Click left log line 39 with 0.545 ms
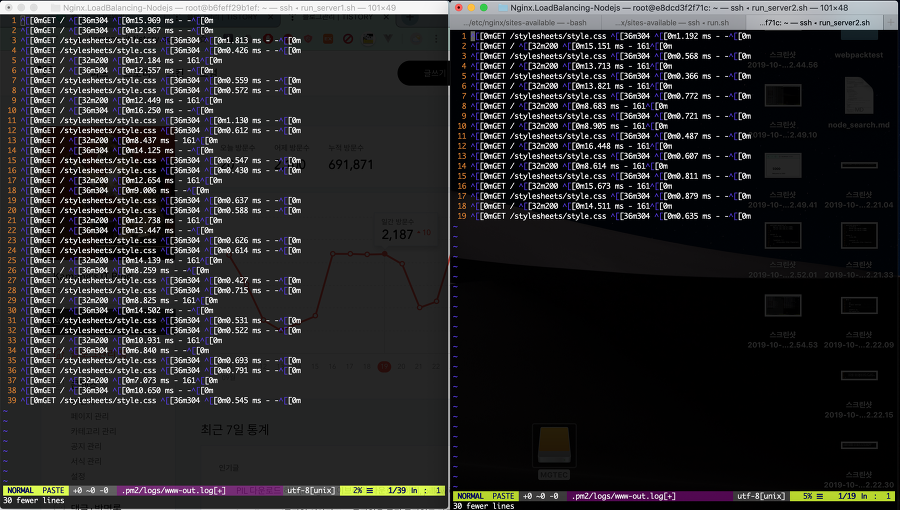Image resolution: width=900 pixels, height=510 pixels. click(x=161, y=400)
